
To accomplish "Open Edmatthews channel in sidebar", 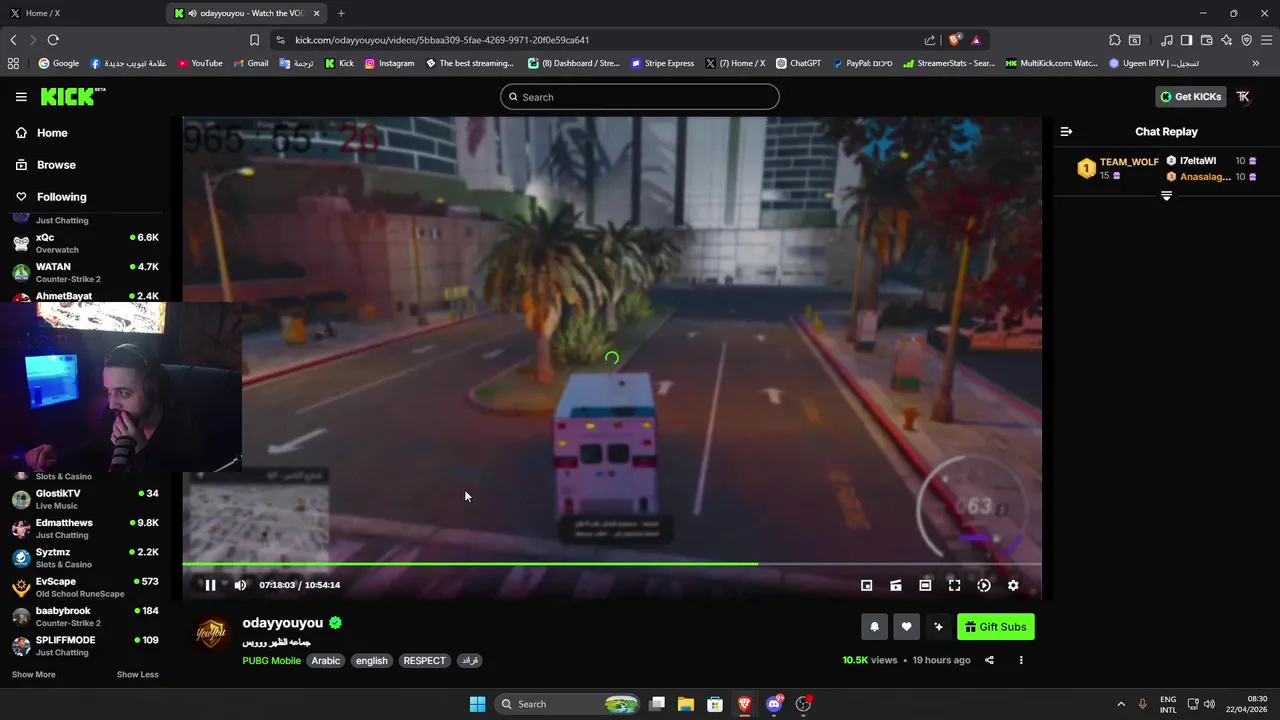I will click(84, 528).
